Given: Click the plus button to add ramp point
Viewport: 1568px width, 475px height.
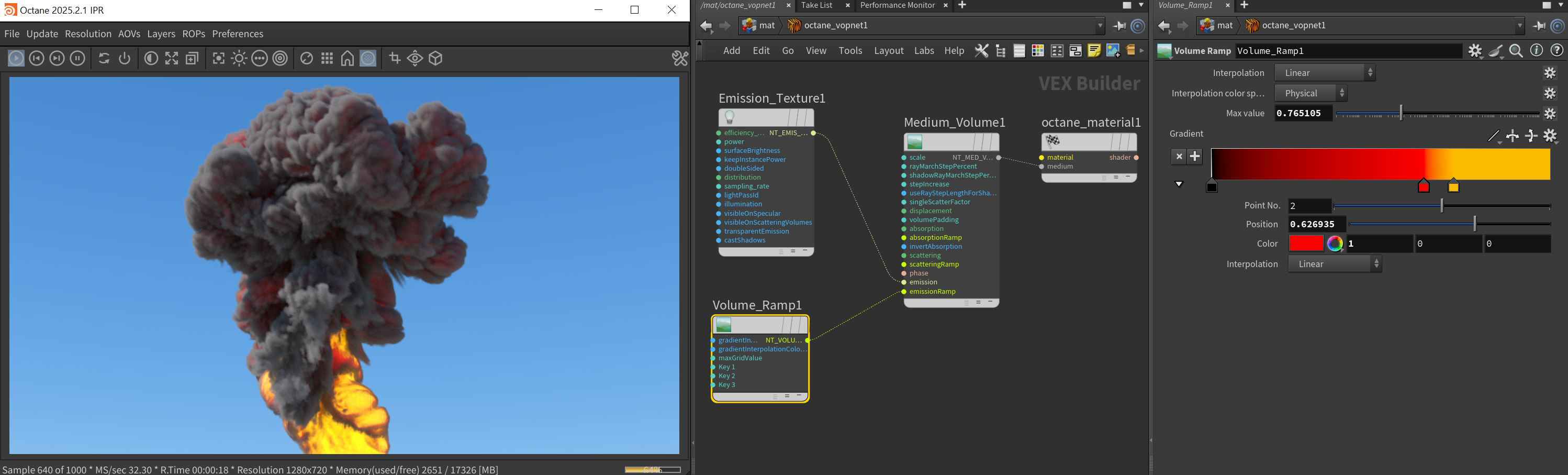Looking at the screenshot, I should [1195, 157].
